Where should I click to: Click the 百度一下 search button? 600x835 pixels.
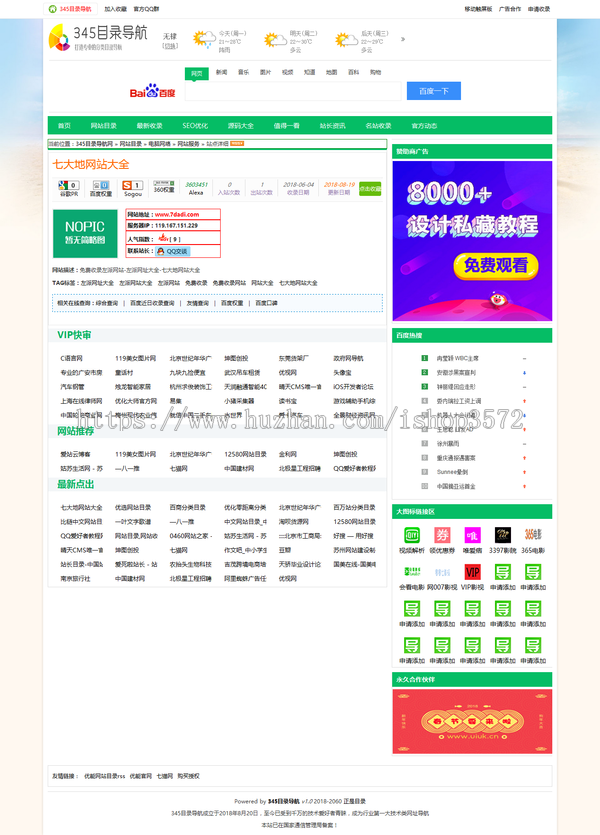[x=433, y=91]
